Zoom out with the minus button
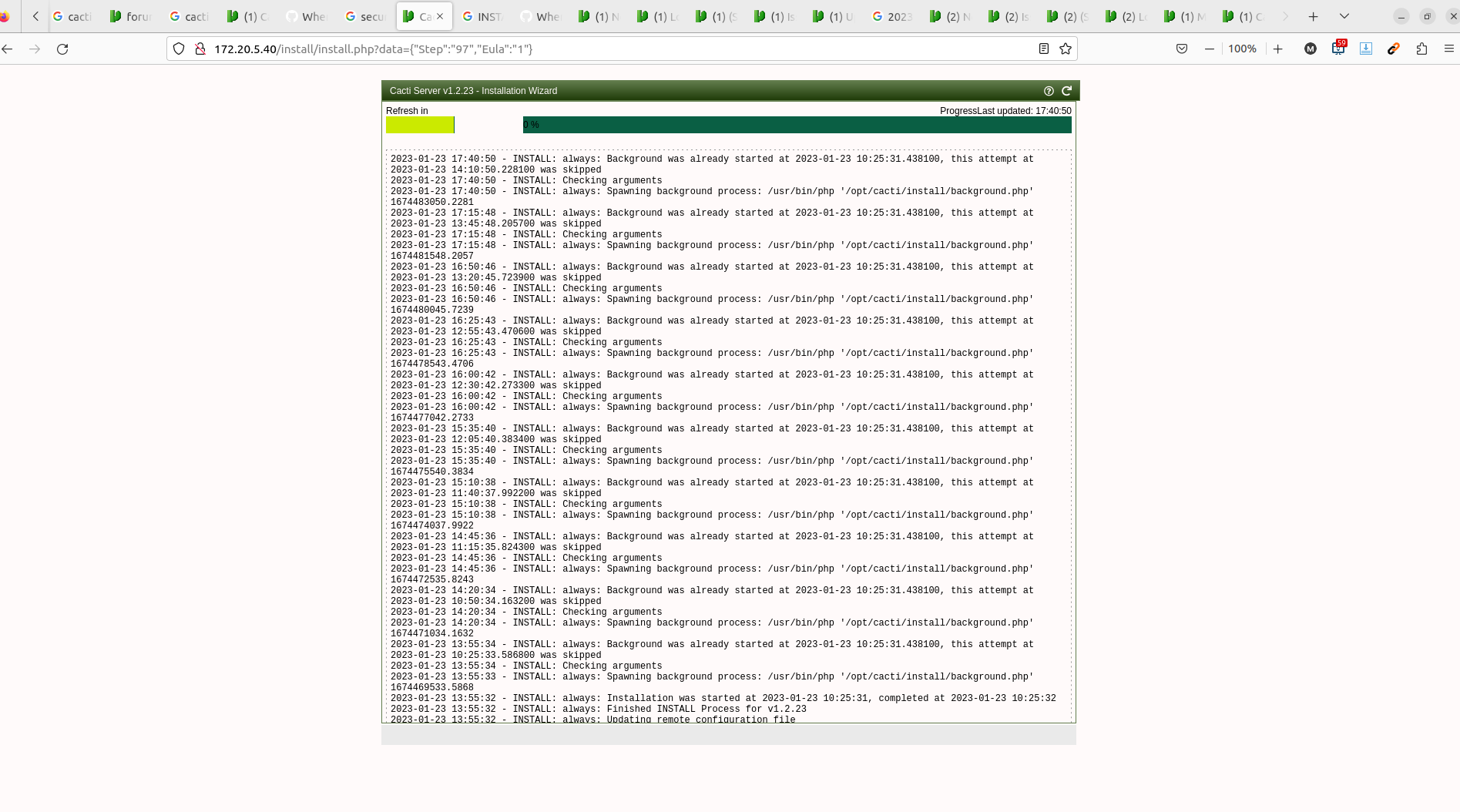Viewport: 1460px width, 812px height. (1210, 49)
